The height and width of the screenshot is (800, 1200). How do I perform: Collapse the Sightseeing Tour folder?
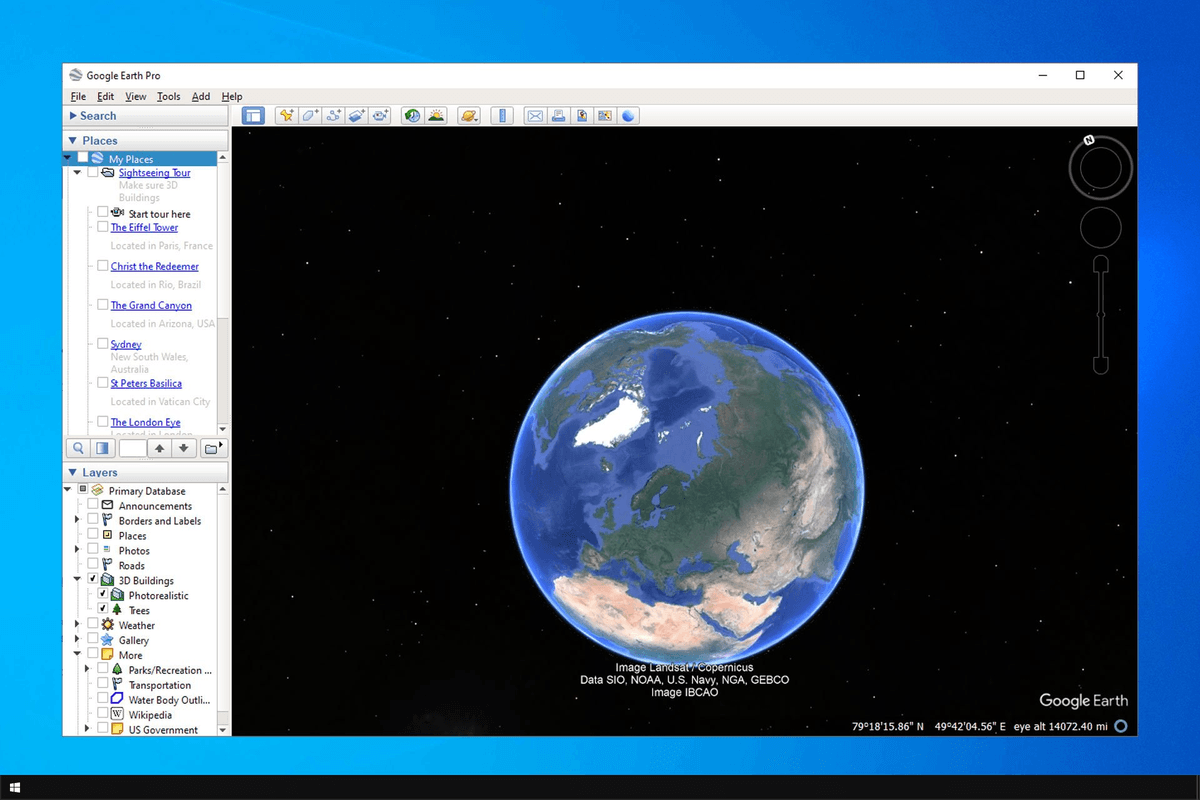pyautogui.click(x=77, y=172)
